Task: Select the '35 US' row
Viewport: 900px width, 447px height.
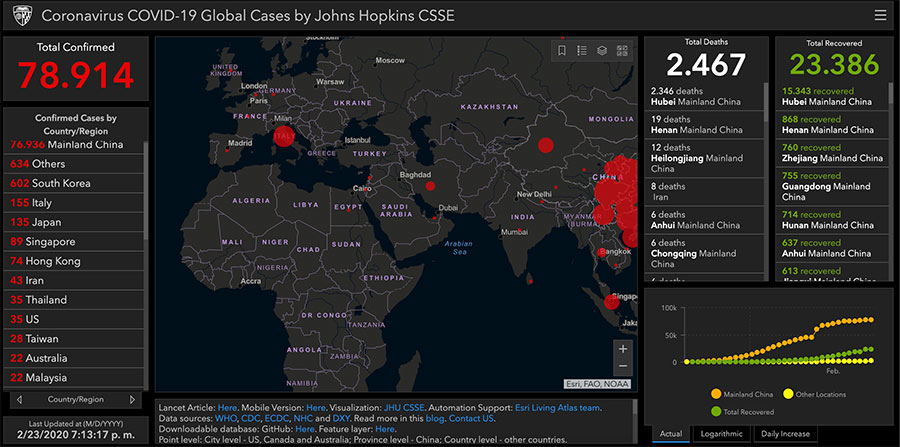Action: coord(75,319)
